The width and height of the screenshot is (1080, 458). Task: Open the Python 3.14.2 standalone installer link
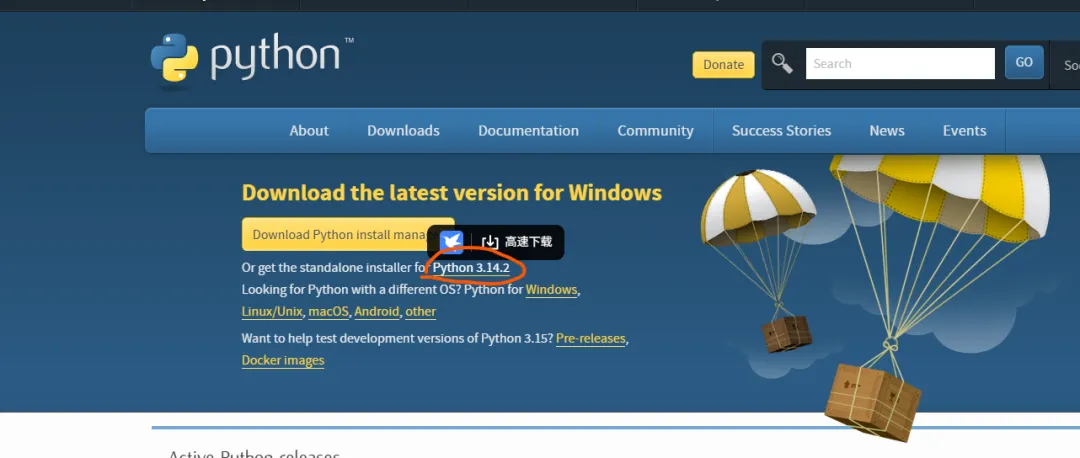point(471,268)
